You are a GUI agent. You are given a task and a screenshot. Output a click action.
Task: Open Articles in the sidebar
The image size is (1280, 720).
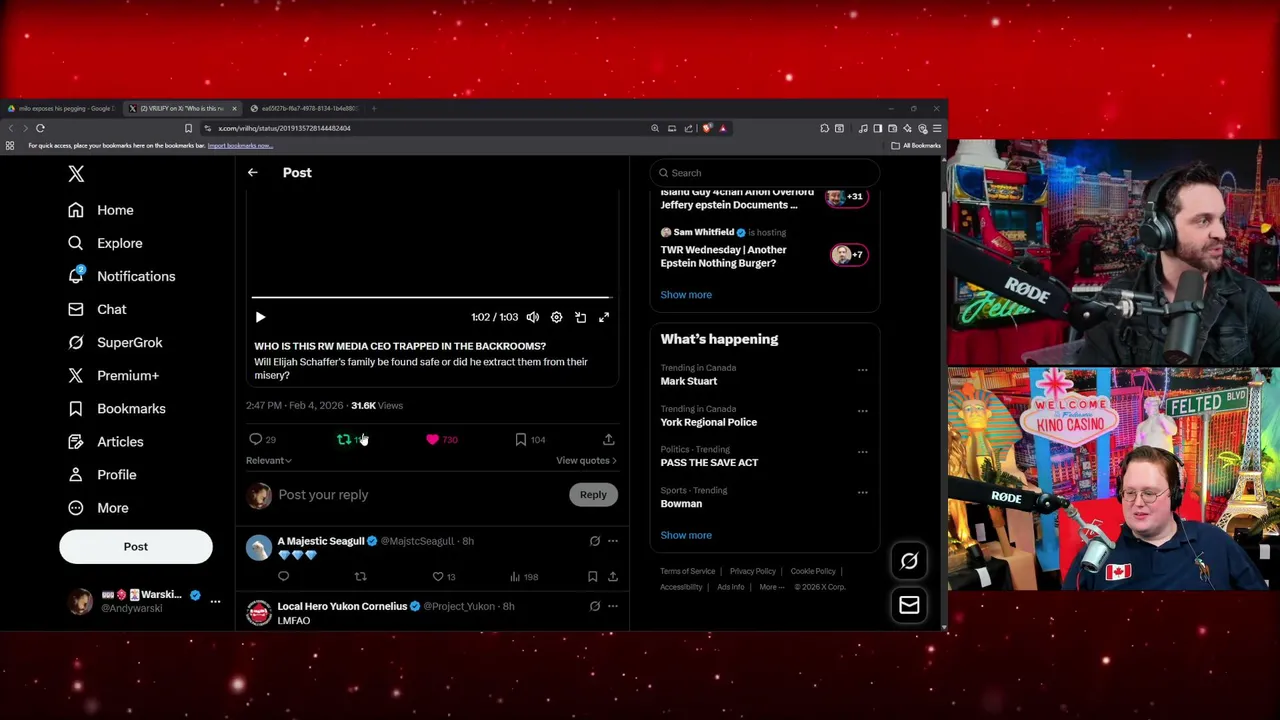(x=105, y=441)
